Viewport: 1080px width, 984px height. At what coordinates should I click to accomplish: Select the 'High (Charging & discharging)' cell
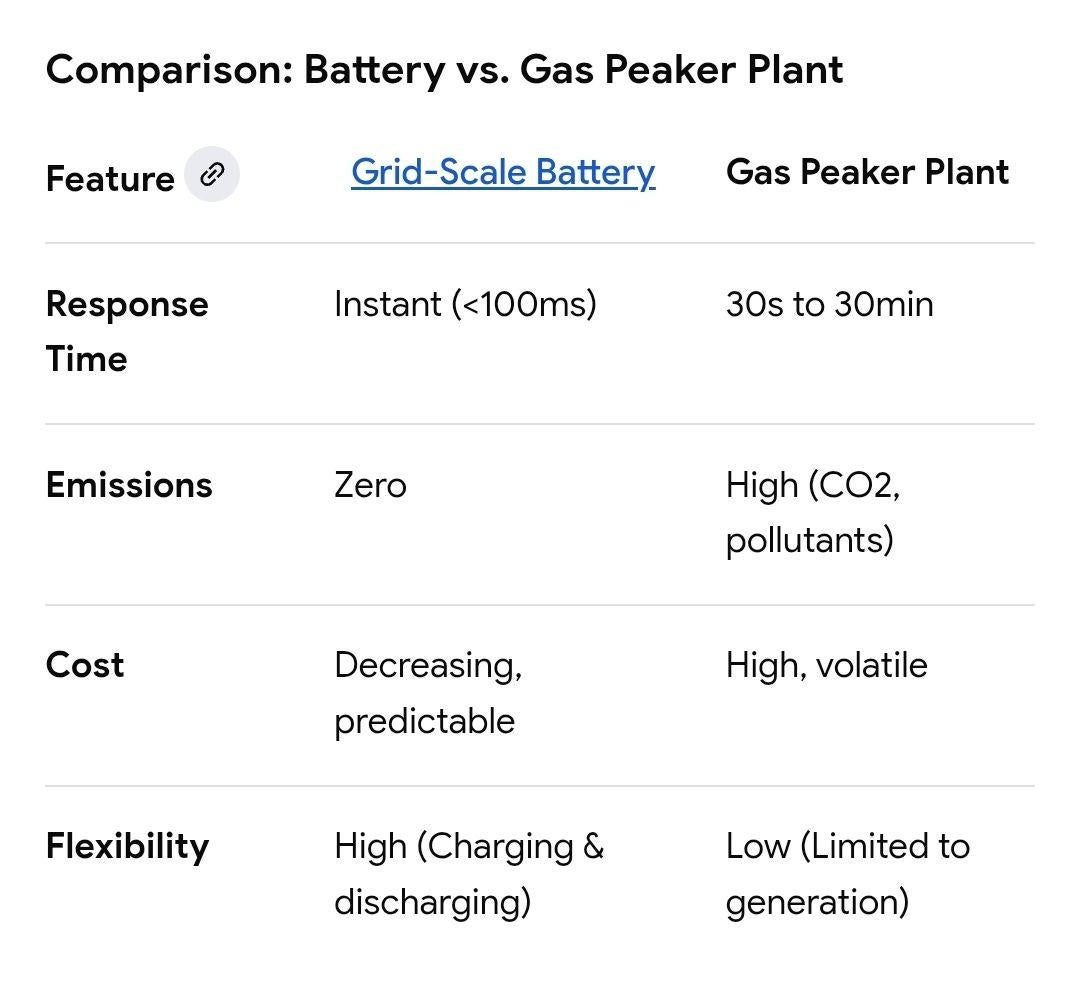[468, 873]
